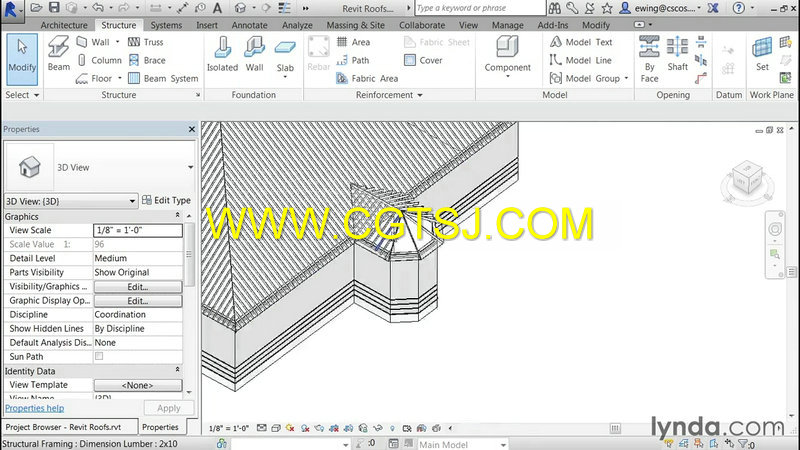Open the default 3D view icon

[x=240, y=8]
